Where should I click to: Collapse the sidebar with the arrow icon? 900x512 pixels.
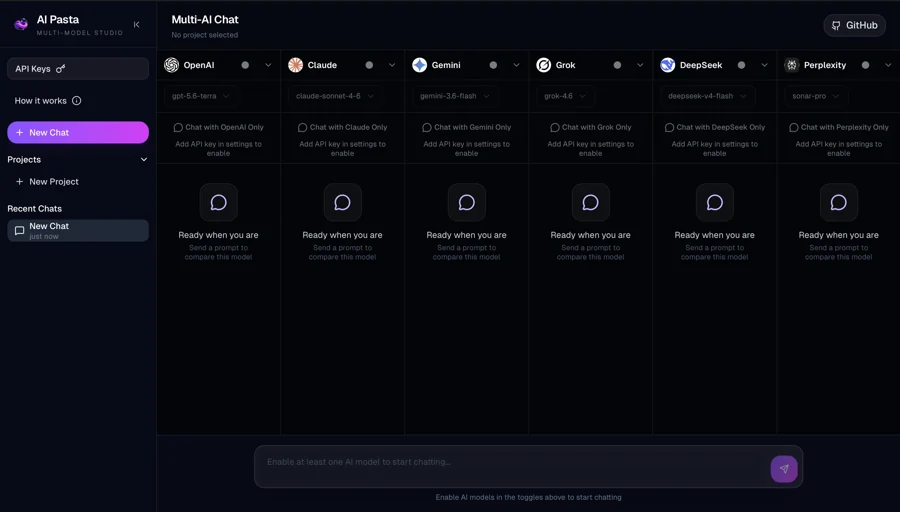(137, 25)
